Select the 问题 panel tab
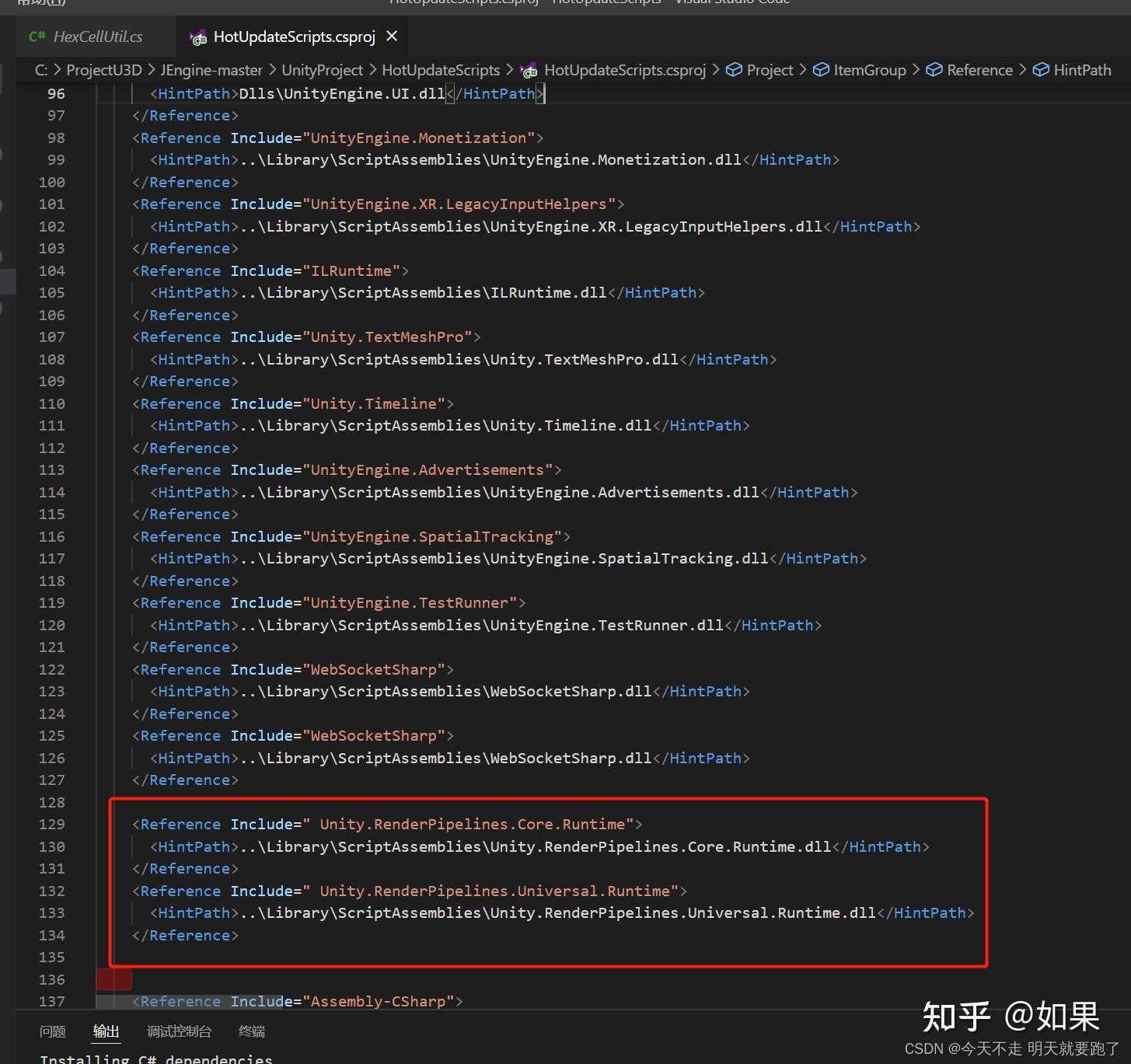The width and height of the screenshot is (1131, 1064). [x=51, y=1031]
